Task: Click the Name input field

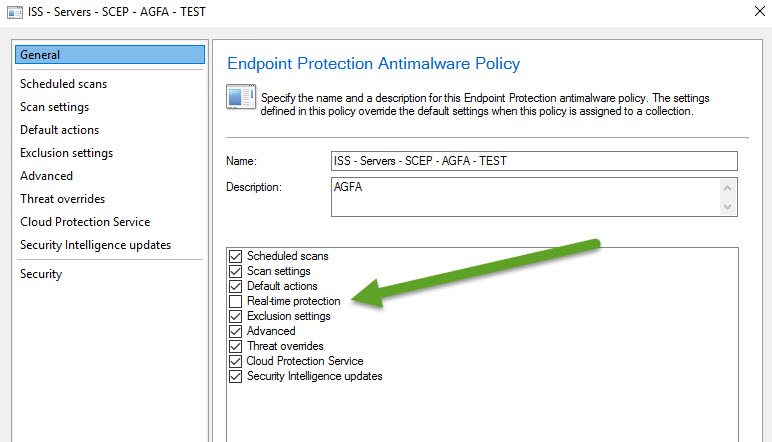Action: pyautogui.click(x=534, y=161)
